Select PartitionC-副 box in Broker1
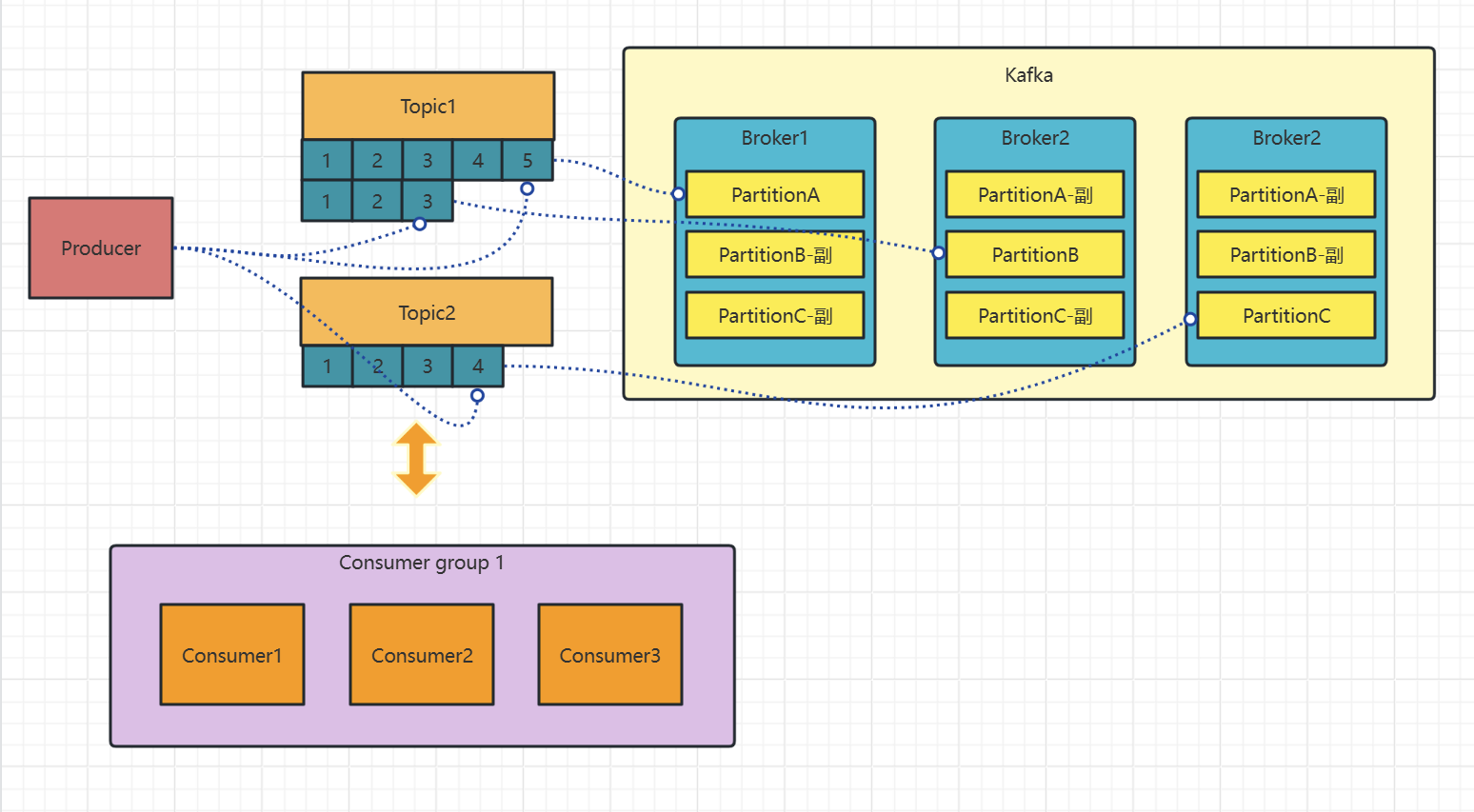Screen dimensions: 1474x812 775,315
